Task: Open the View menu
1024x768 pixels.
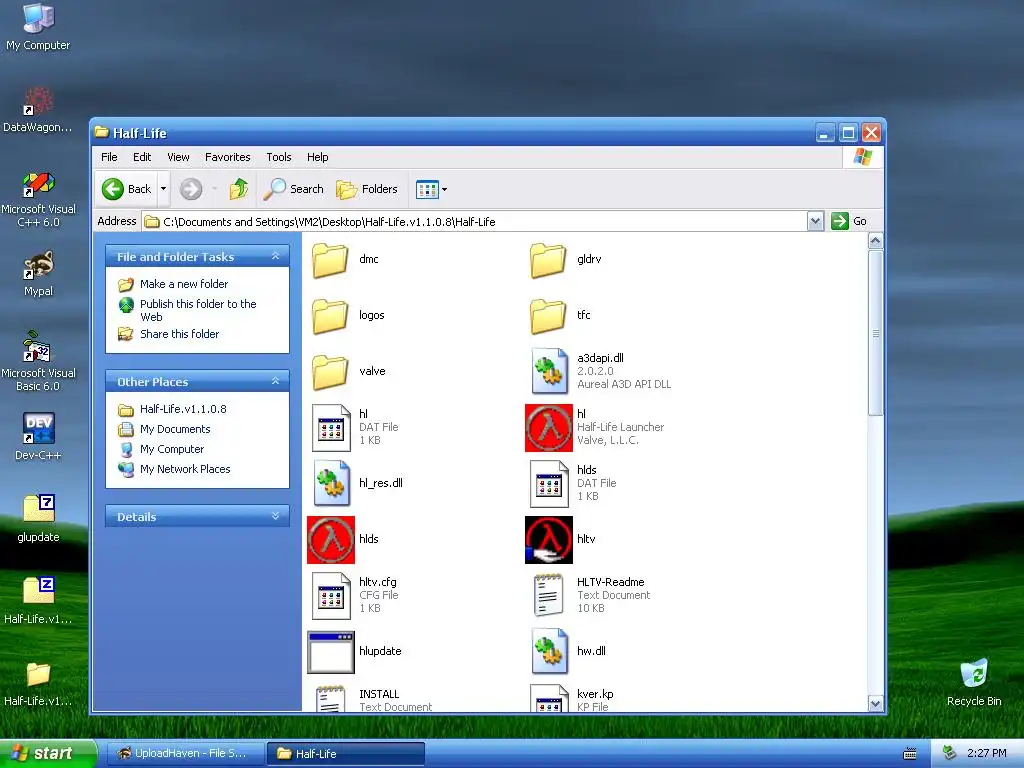Action: click(x=178, y=157)
